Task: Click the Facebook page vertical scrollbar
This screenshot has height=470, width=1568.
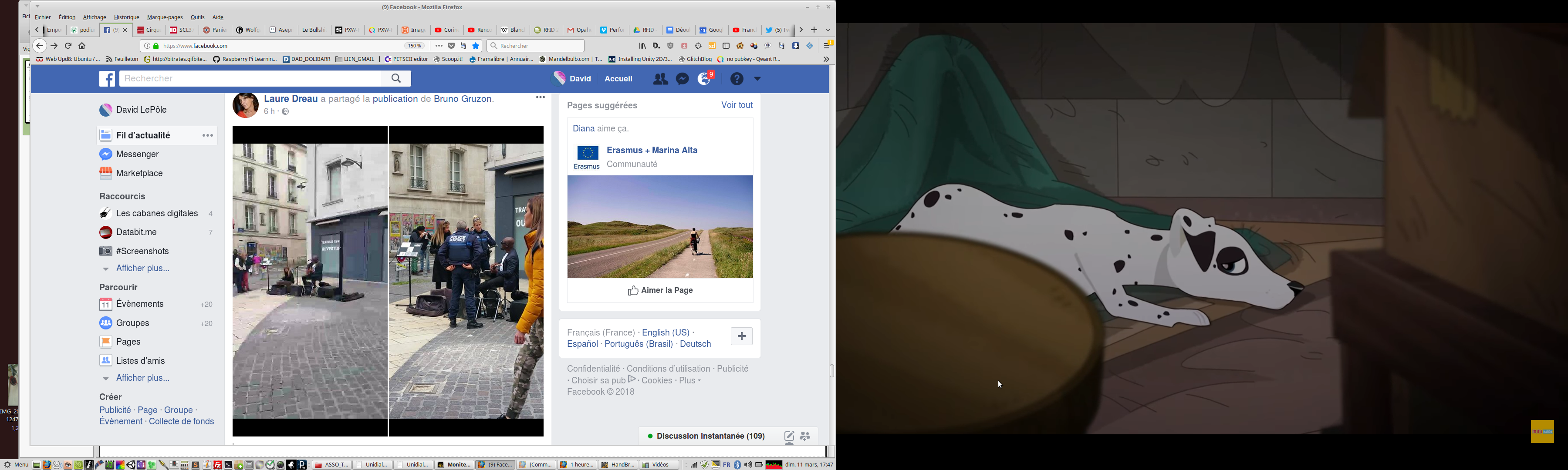Action: tap(831, 371)
